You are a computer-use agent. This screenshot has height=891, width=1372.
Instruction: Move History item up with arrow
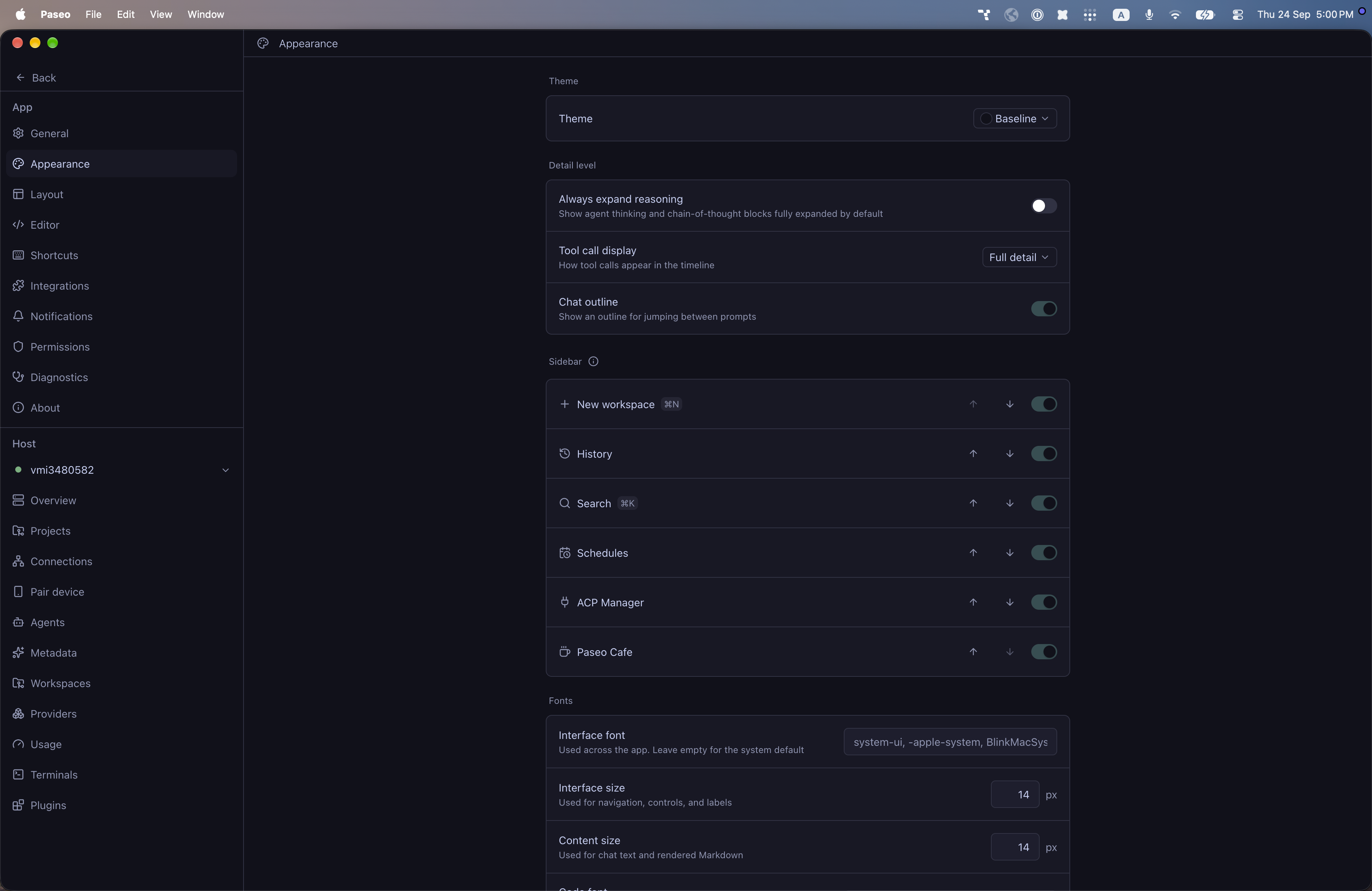tap(973, 454)
